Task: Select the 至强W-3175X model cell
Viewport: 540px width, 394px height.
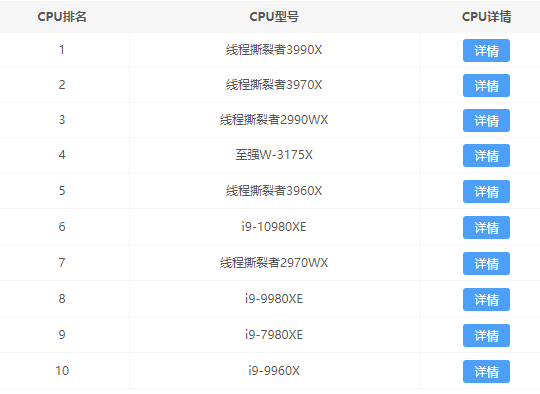Action: pos(274,155)
